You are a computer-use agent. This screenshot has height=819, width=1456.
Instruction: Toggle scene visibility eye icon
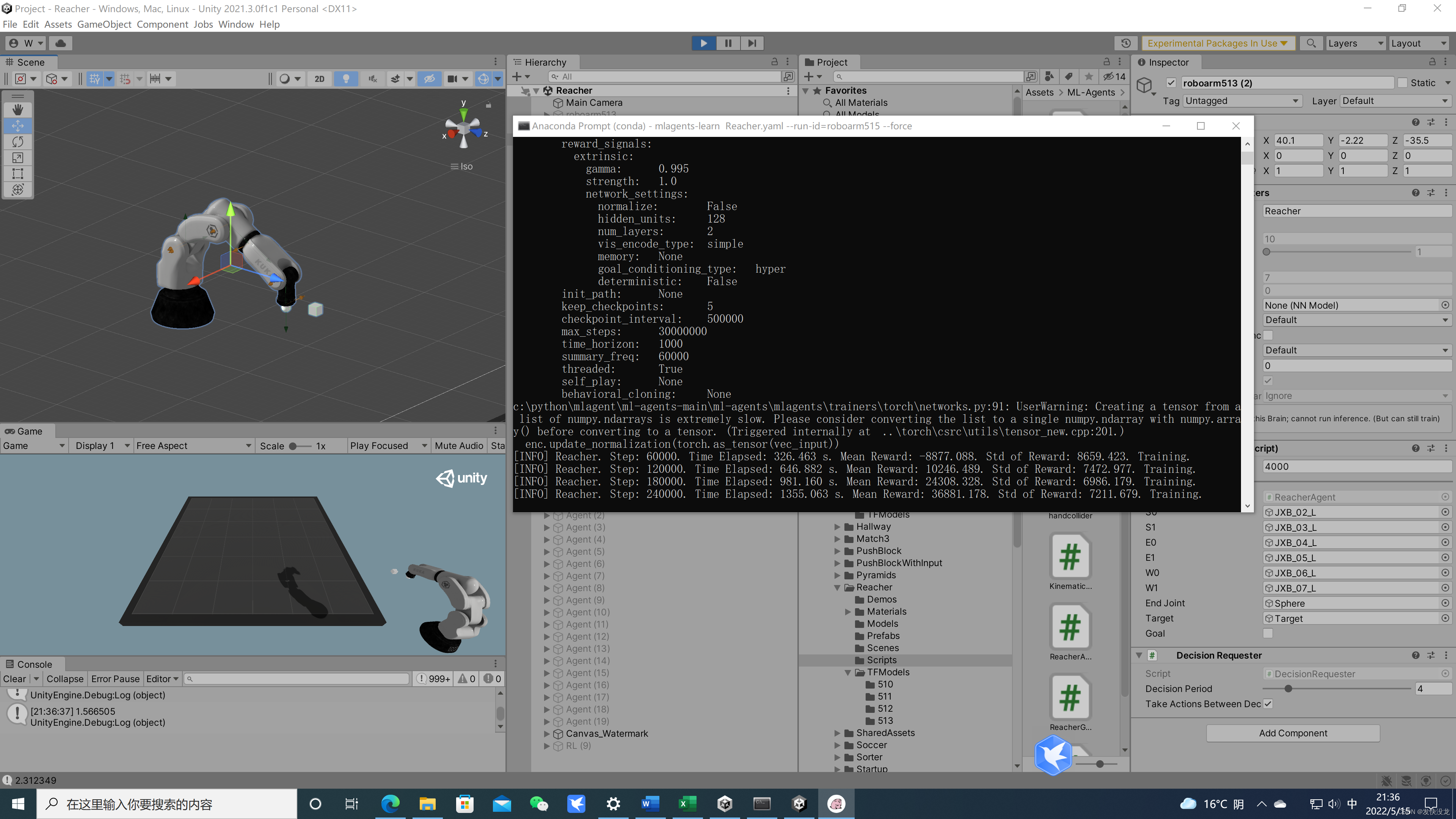pos(430,78)
